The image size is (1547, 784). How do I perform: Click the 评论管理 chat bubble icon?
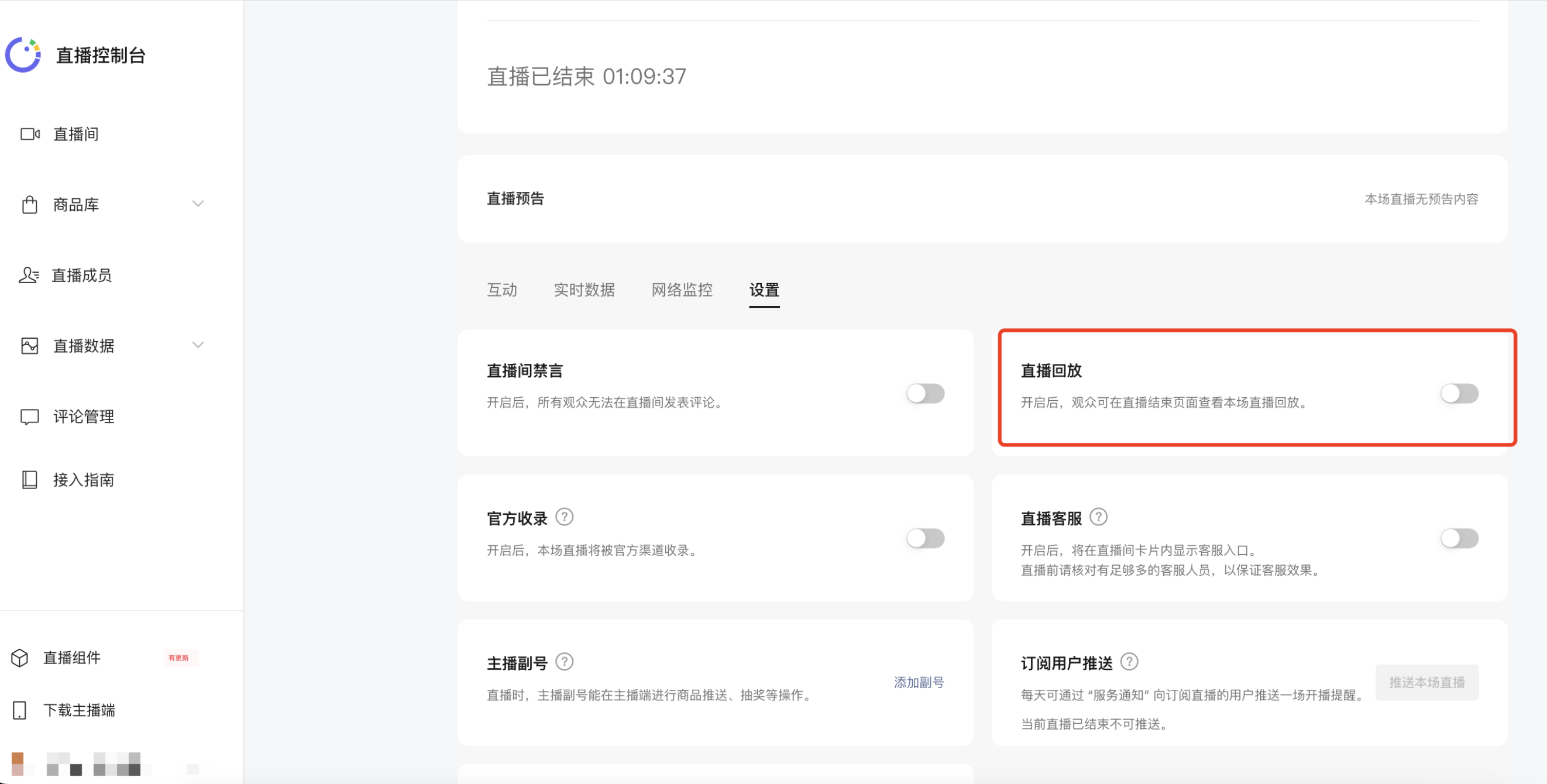[29, 417]
